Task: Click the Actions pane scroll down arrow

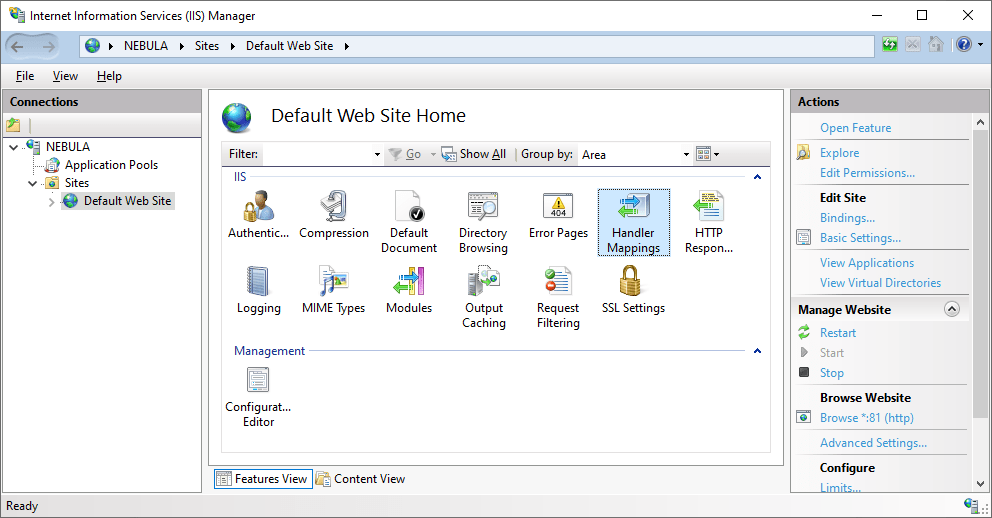Action: (980, 484)
